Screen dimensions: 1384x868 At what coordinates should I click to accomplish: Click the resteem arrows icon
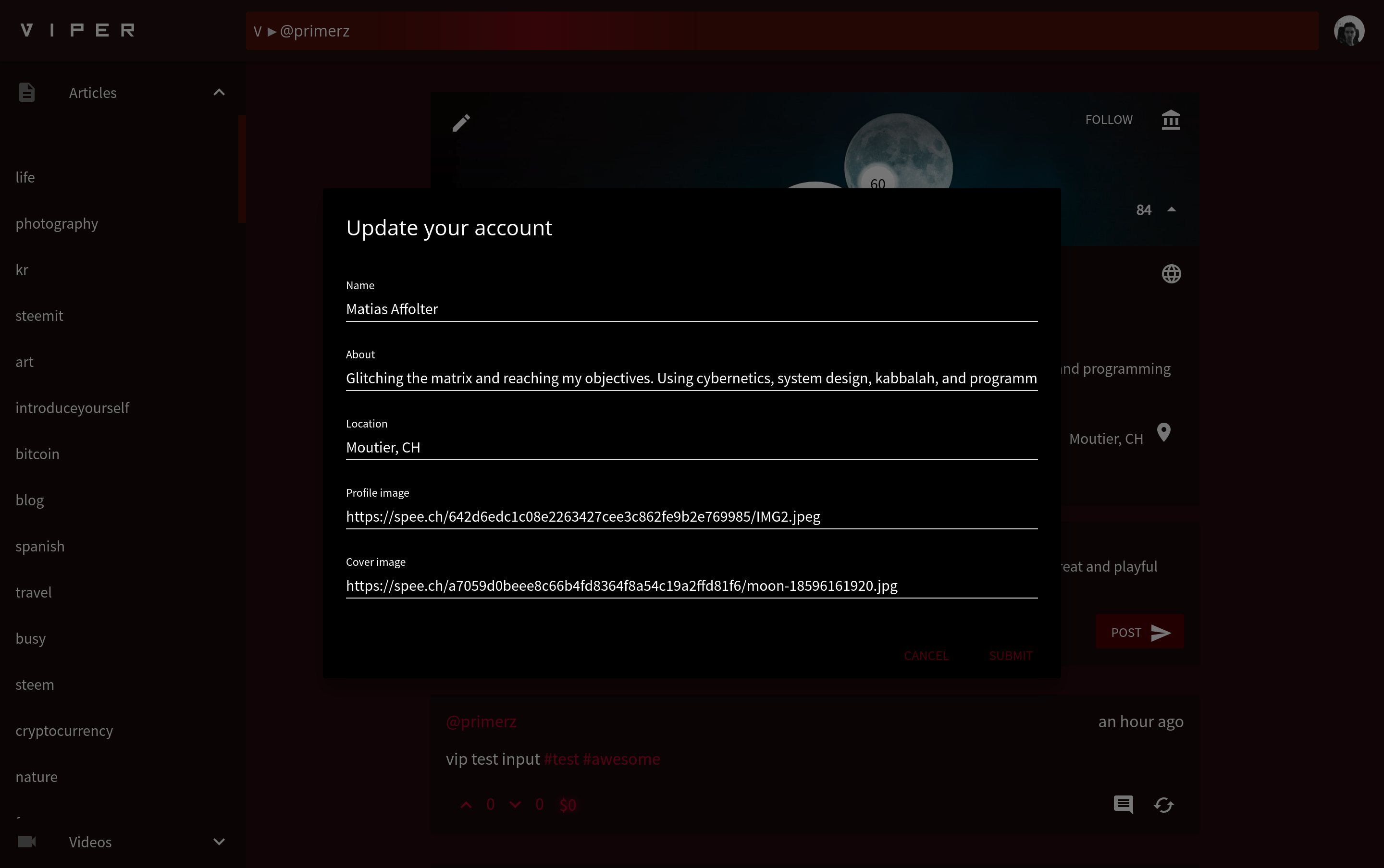point(1163,805)
